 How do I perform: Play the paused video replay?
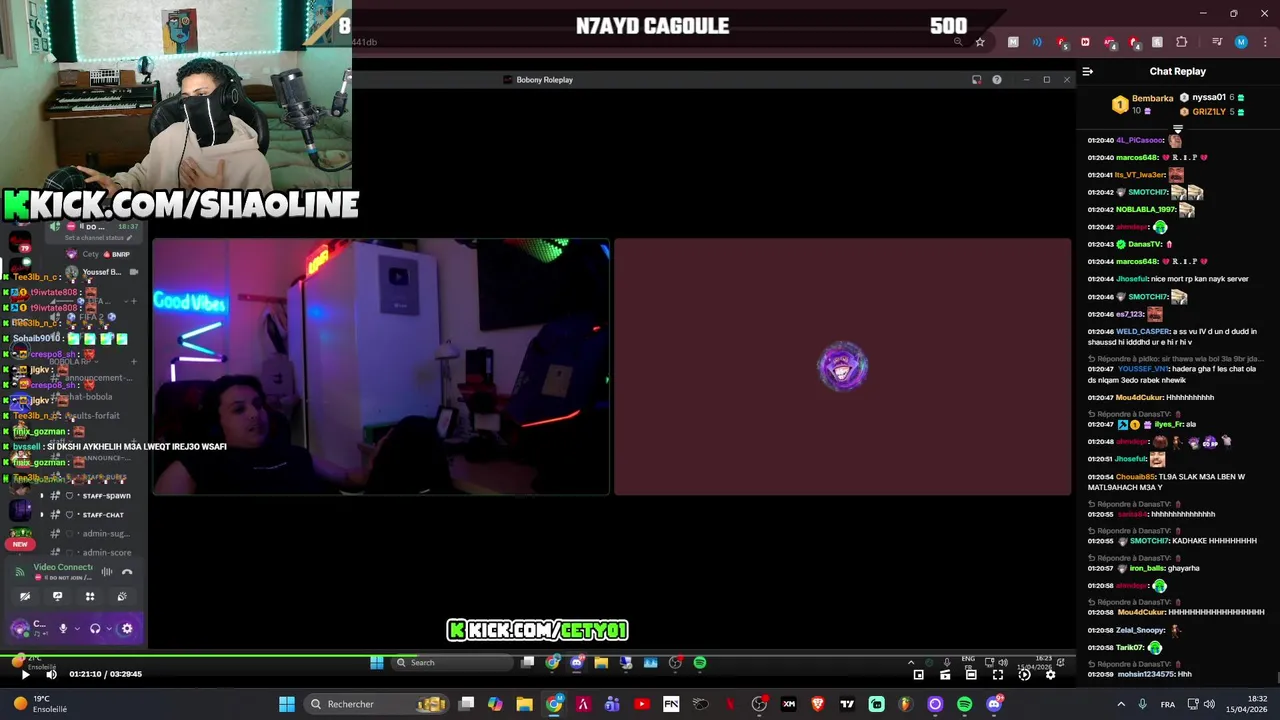click(x=25, y=674)
